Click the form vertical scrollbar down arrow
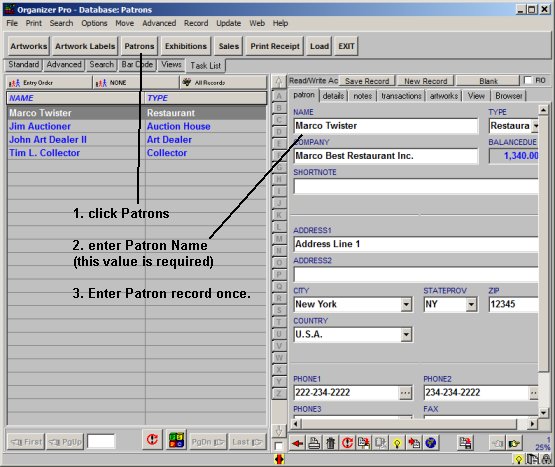Image resolution: width=555 pixels, height=467 pixels. click(x=543, y=412)
